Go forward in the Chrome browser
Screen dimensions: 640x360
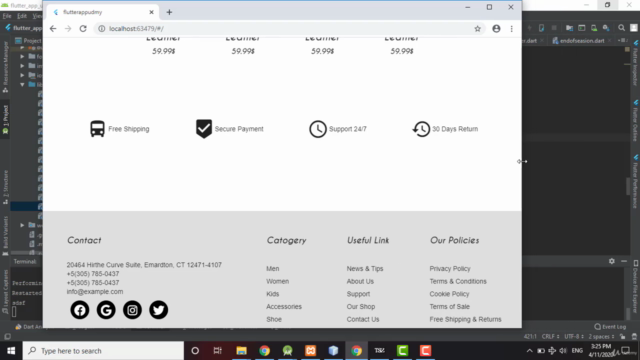tap(68, 29)
